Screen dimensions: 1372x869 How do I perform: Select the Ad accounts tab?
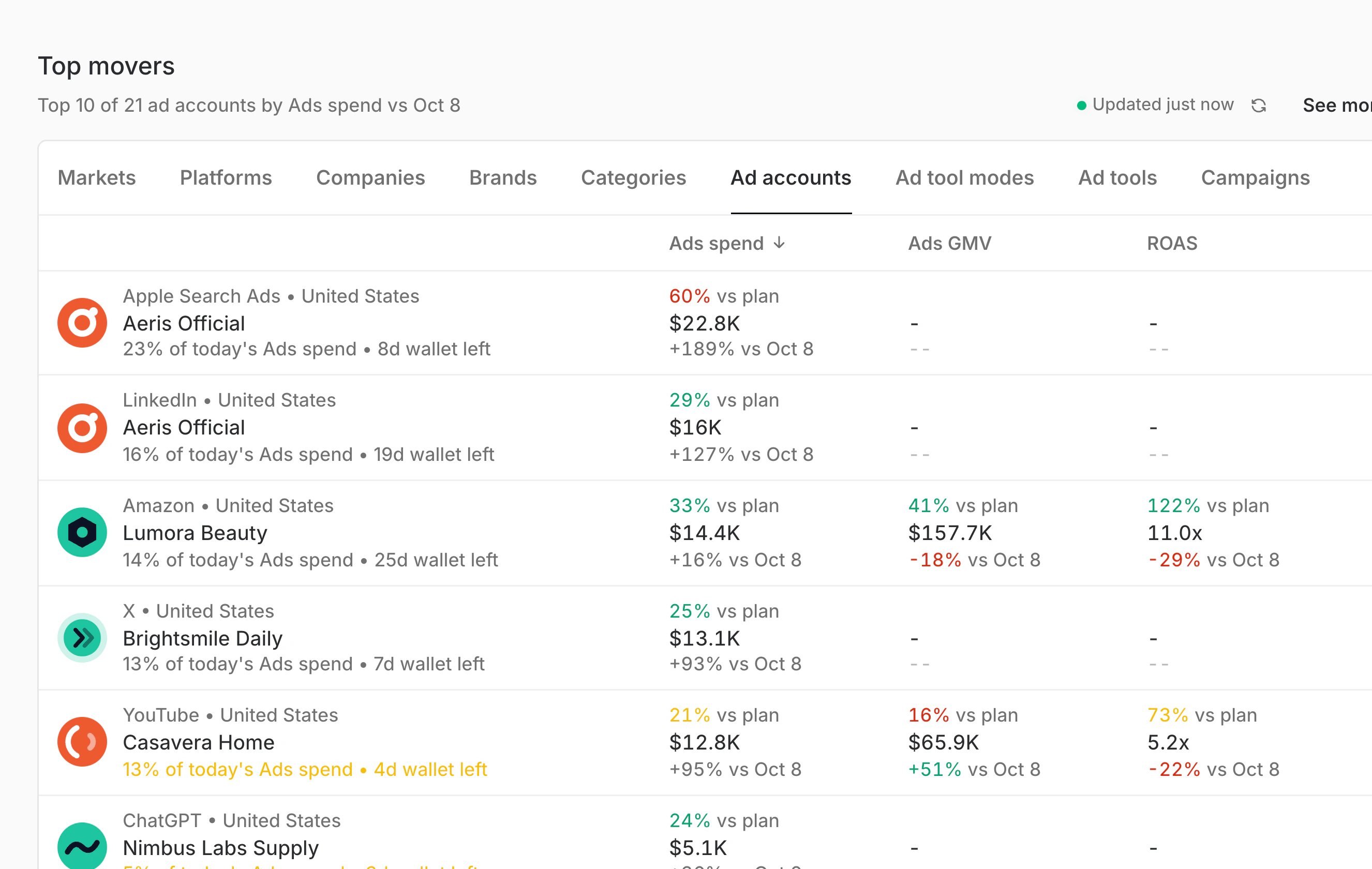[791, 178]
